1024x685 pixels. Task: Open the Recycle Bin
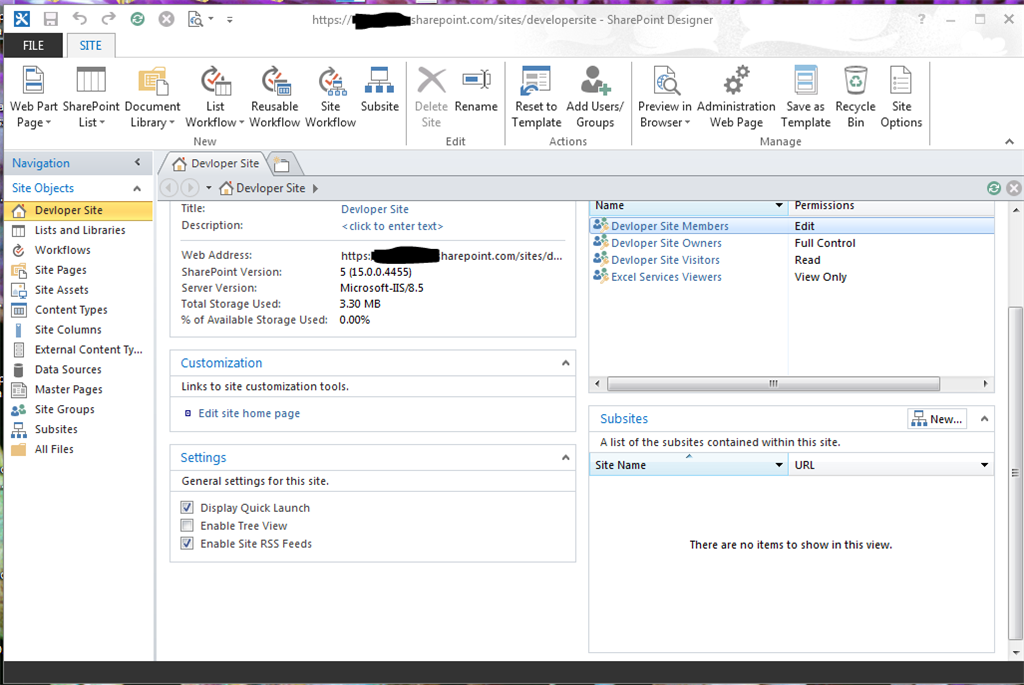856,97
